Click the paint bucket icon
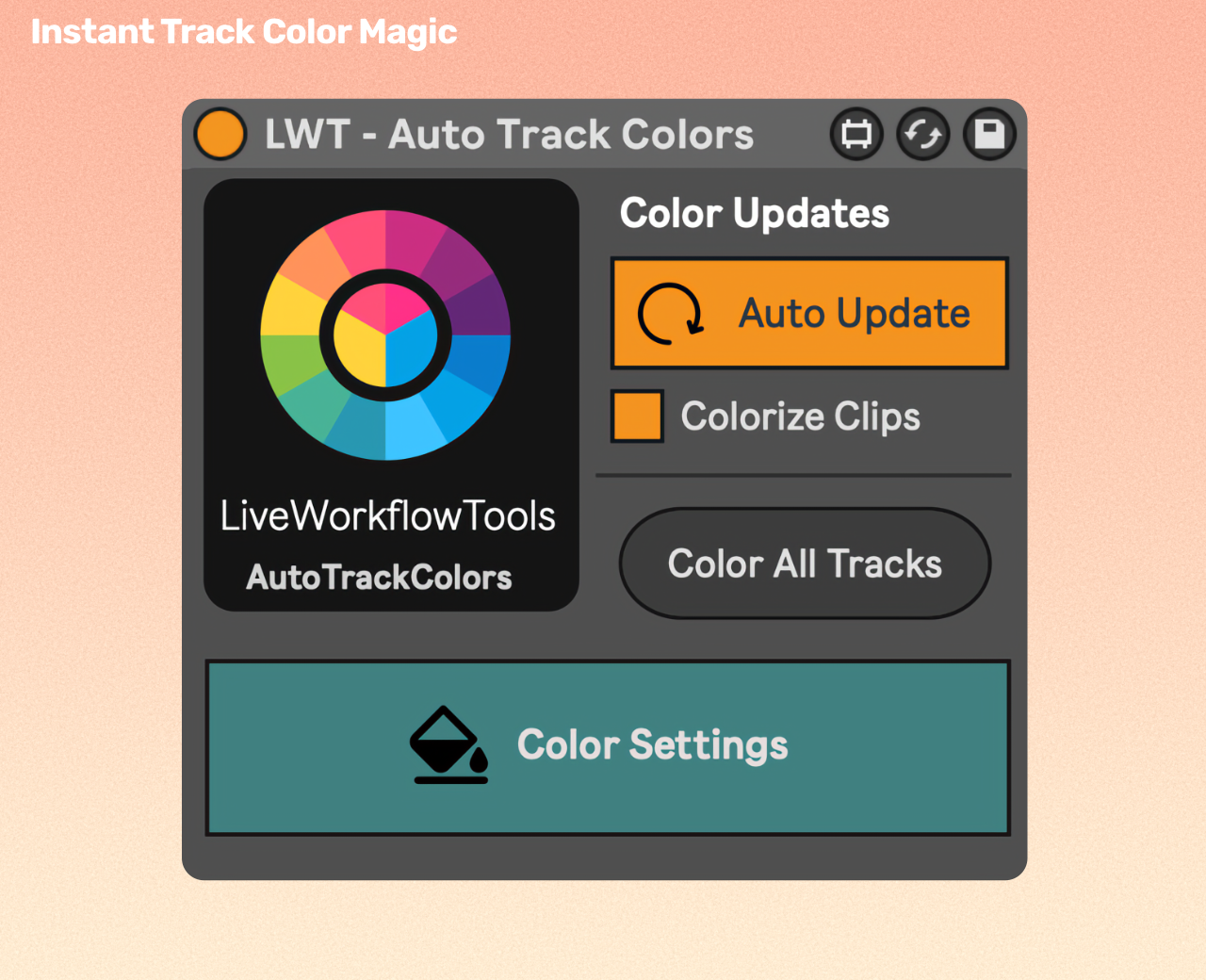The height and width of the screenshot is (980, 1206). tap(449, 744)
